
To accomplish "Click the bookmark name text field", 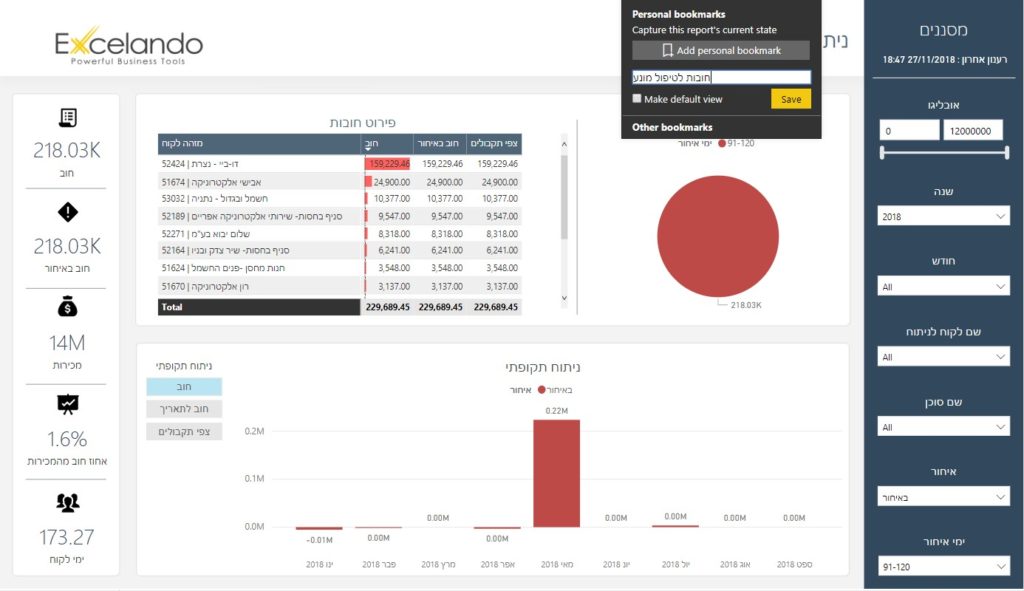I will pyautogui.click(x=720, y=77).
